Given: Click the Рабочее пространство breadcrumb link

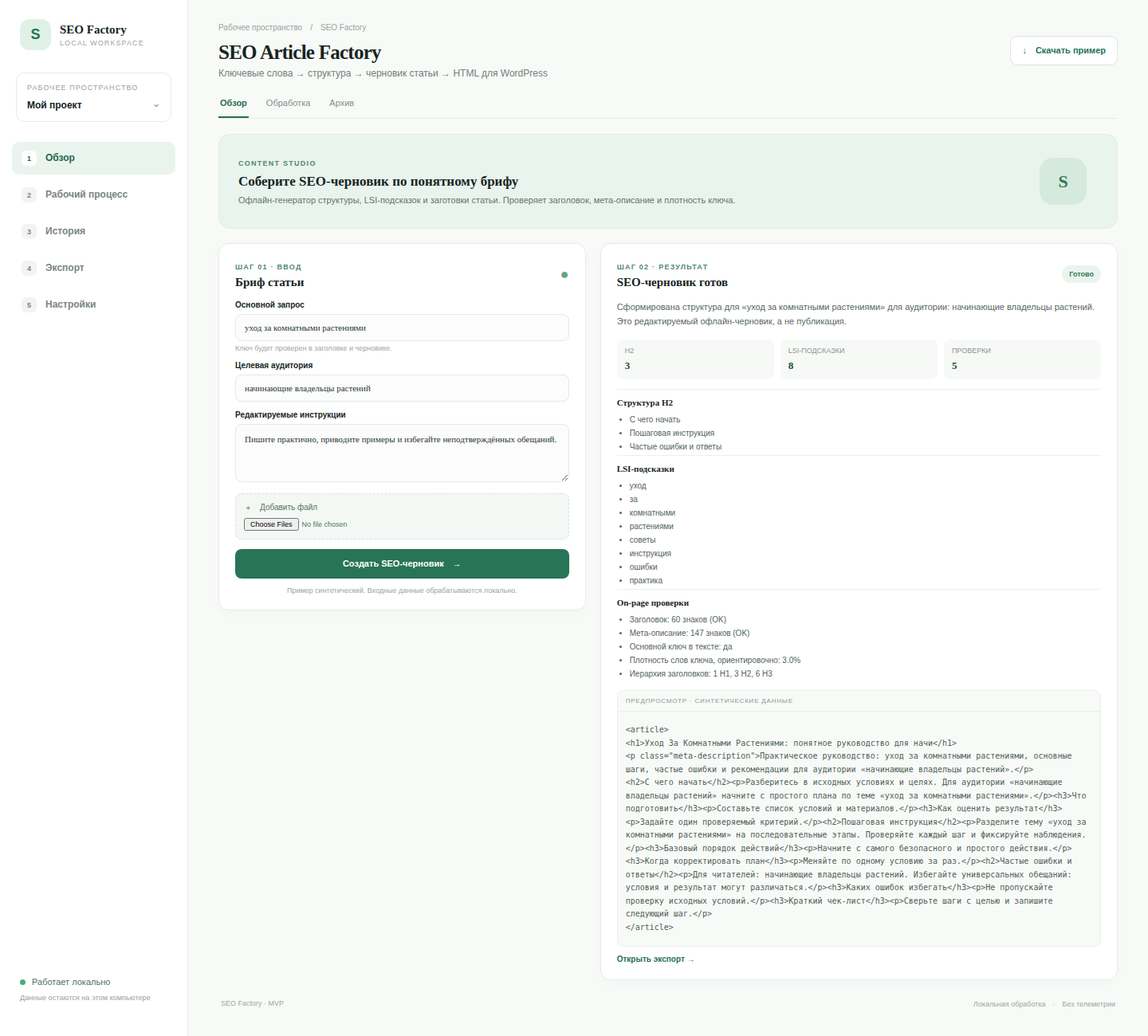Looking at the screenshot, I should (x=260, y=28).
